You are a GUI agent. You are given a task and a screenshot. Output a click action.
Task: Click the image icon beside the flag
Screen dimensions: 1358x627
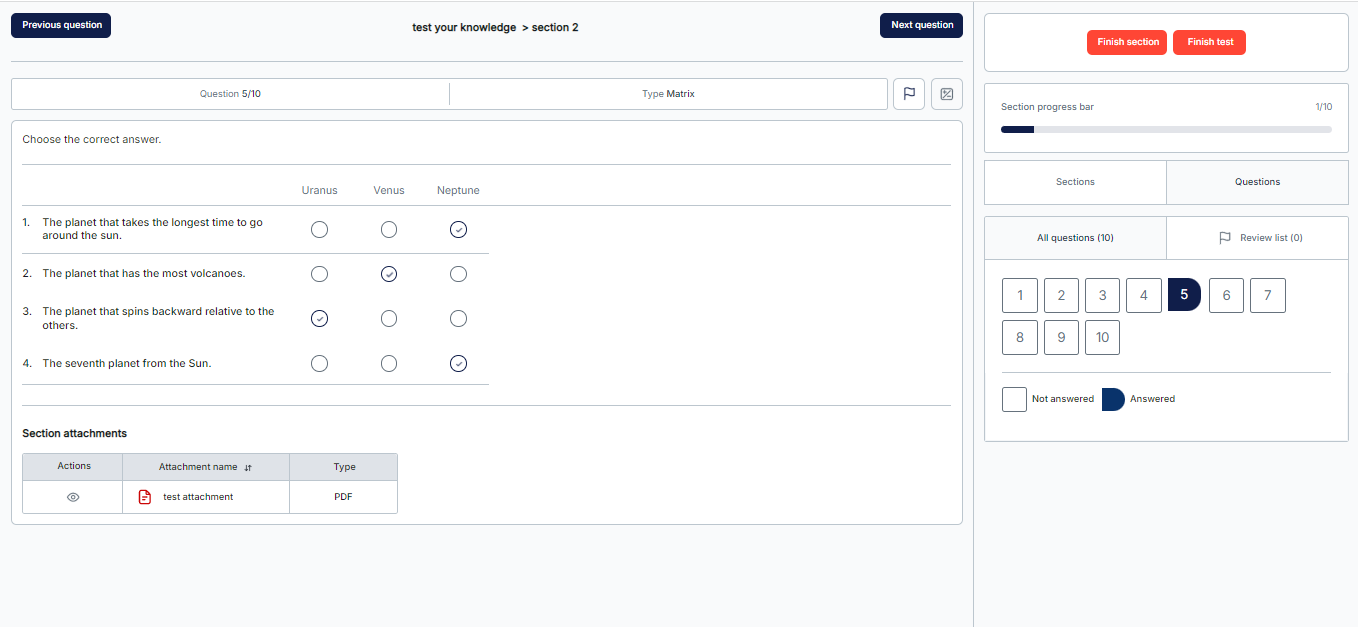(946, 94)
